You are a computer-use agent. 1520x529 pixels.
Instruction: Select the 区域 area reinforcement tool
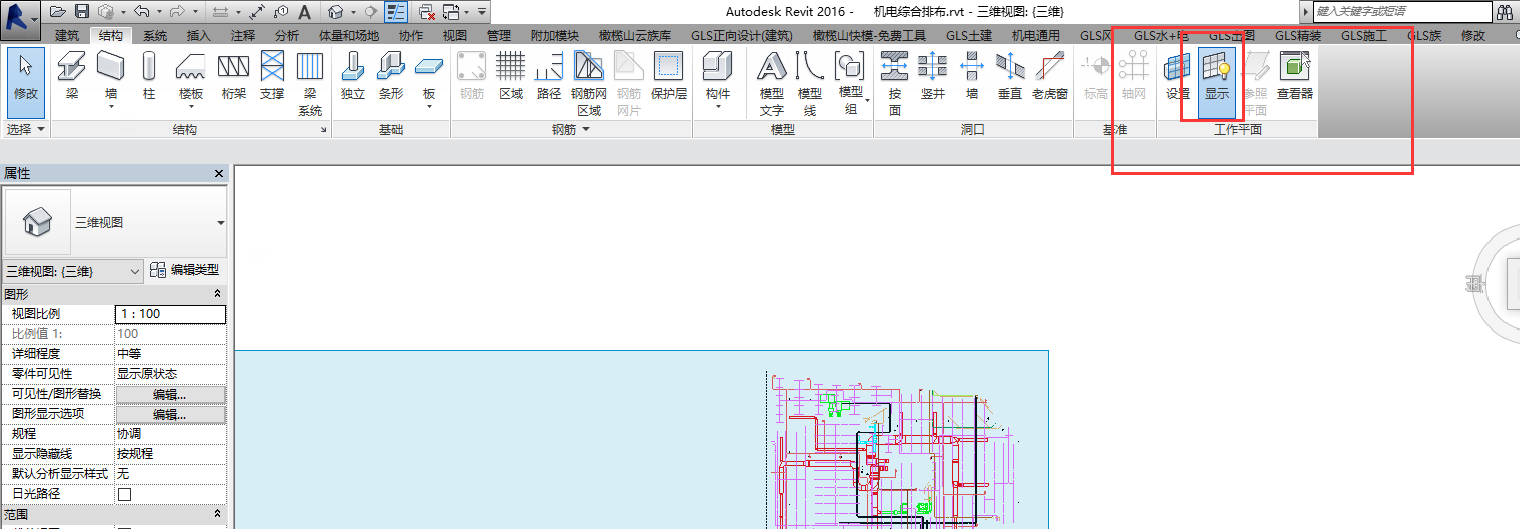point(511,77)
